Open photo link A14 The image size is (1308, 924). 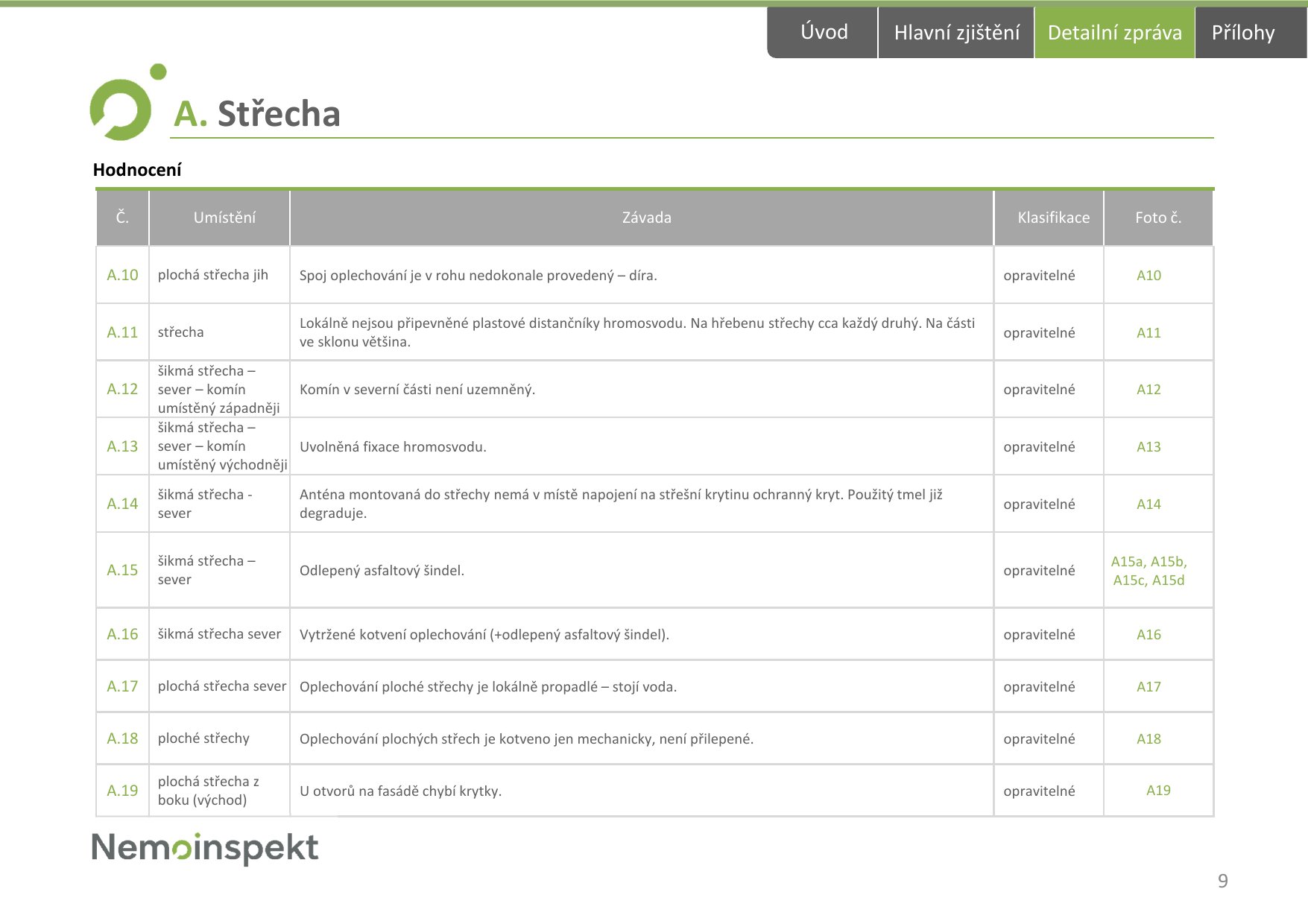click(x=1149, y=504)
